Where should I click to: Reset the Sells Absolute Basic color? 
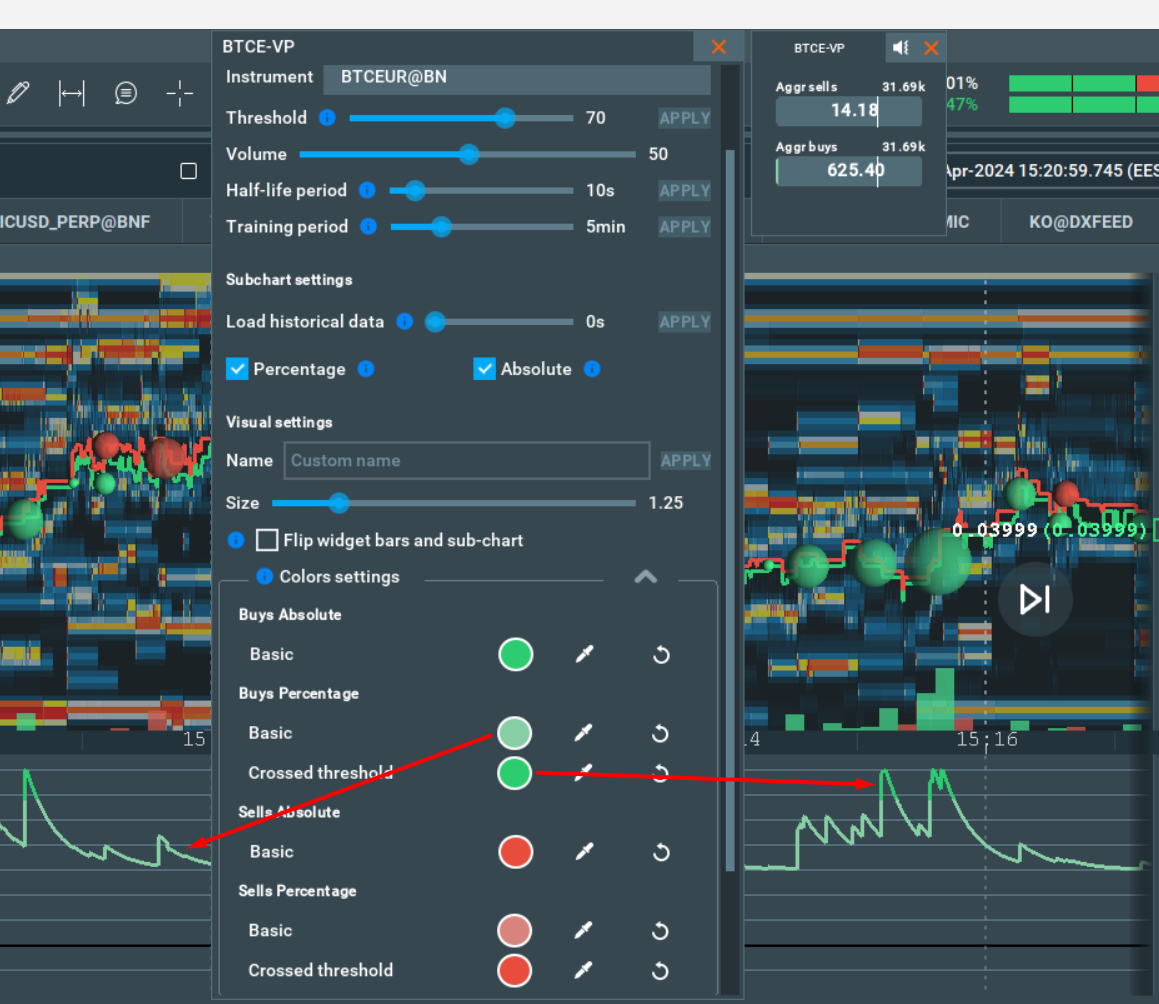659,851
